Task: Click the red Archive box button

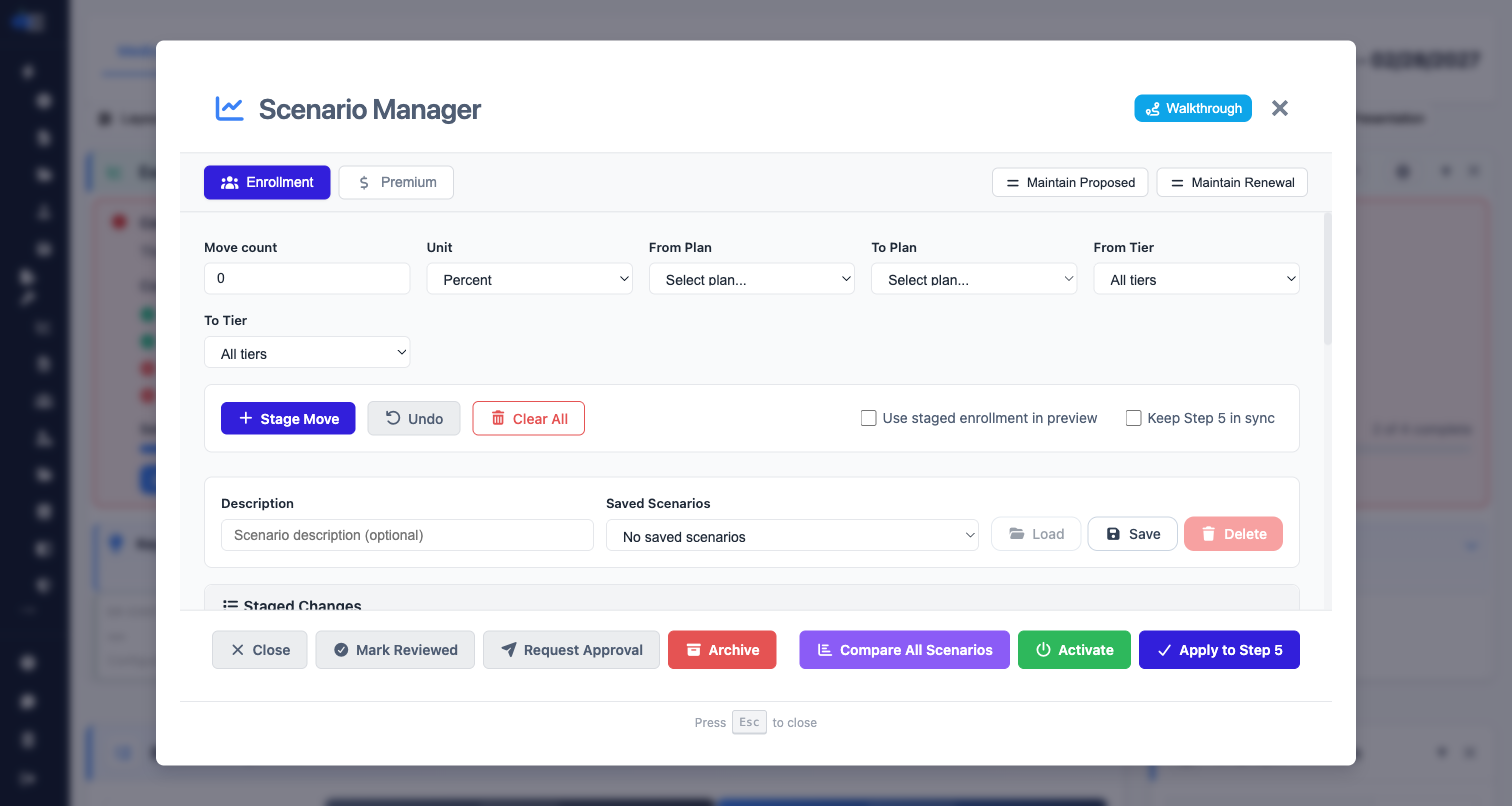Action: [722, 650]
